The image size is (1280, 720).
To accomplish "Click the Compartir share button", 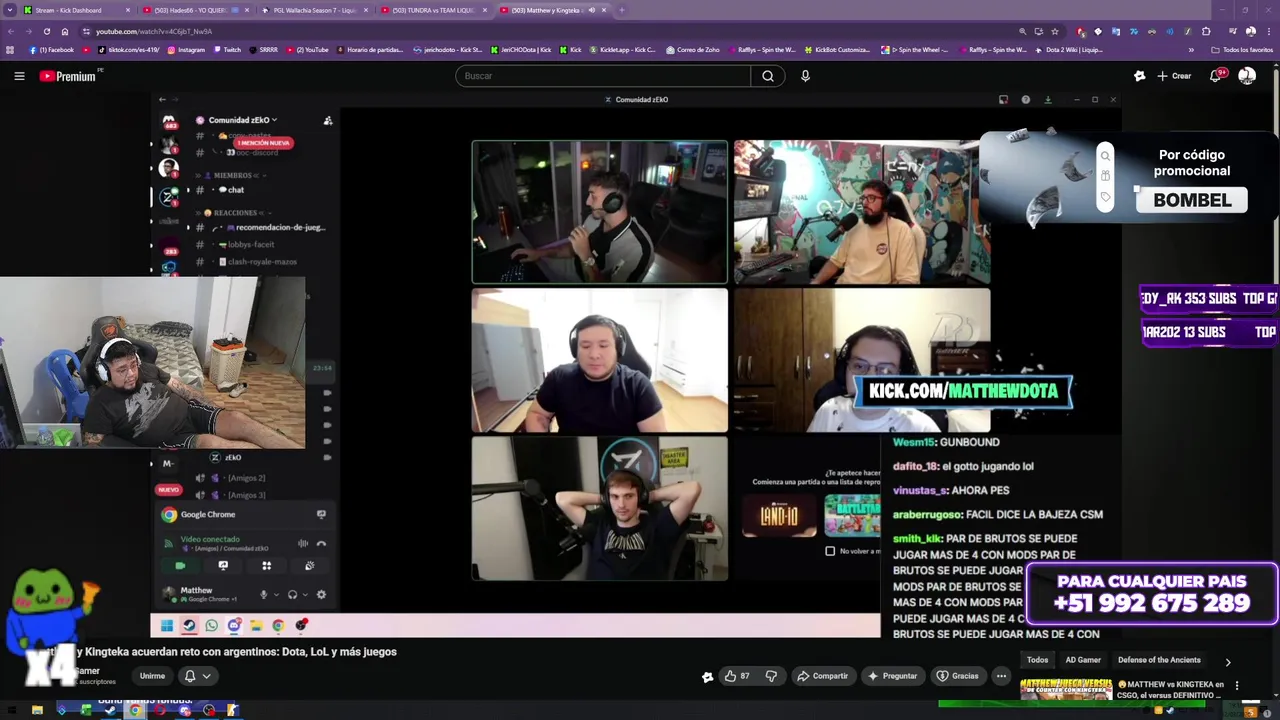I will point(822,676).
